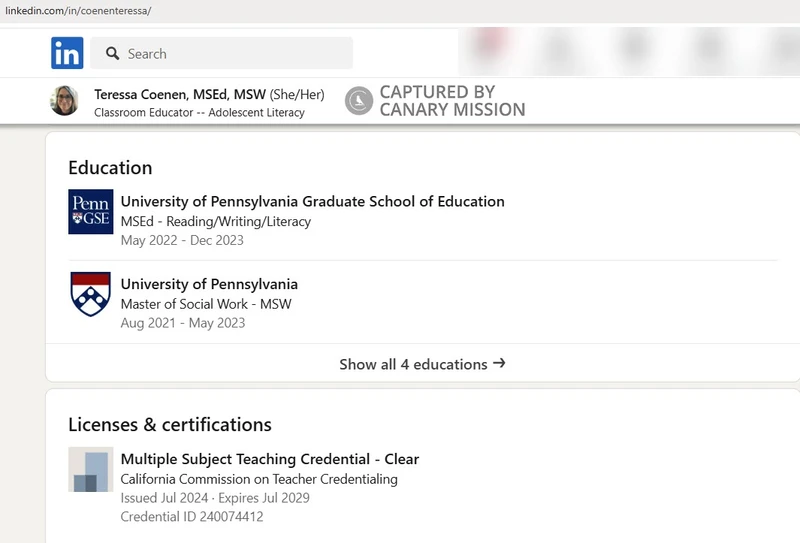Screen dimensions: 800x543
Task: Click the Education section heading
Action: coord(110,167)
